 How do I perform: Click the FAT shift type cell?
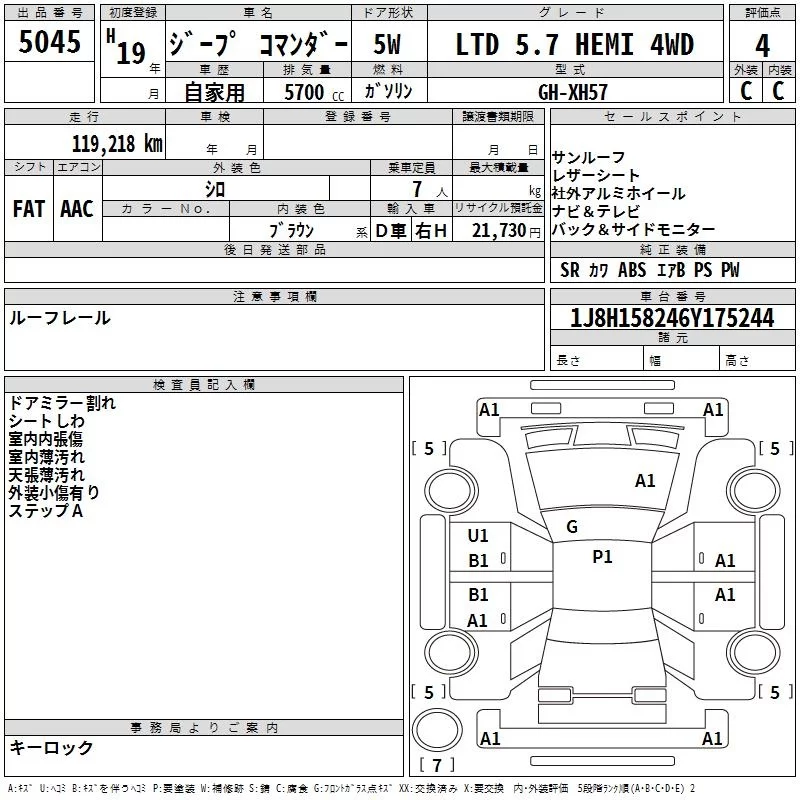[28, 208]
